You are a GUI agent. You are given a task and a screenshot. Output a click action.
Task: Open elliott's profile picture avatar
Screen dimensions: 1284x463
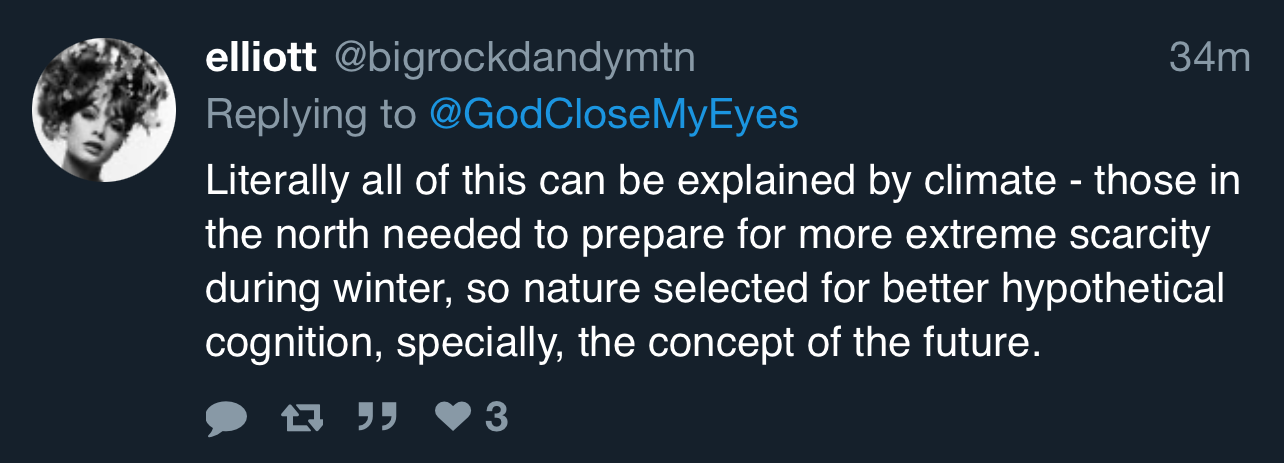tap(104, 111)
